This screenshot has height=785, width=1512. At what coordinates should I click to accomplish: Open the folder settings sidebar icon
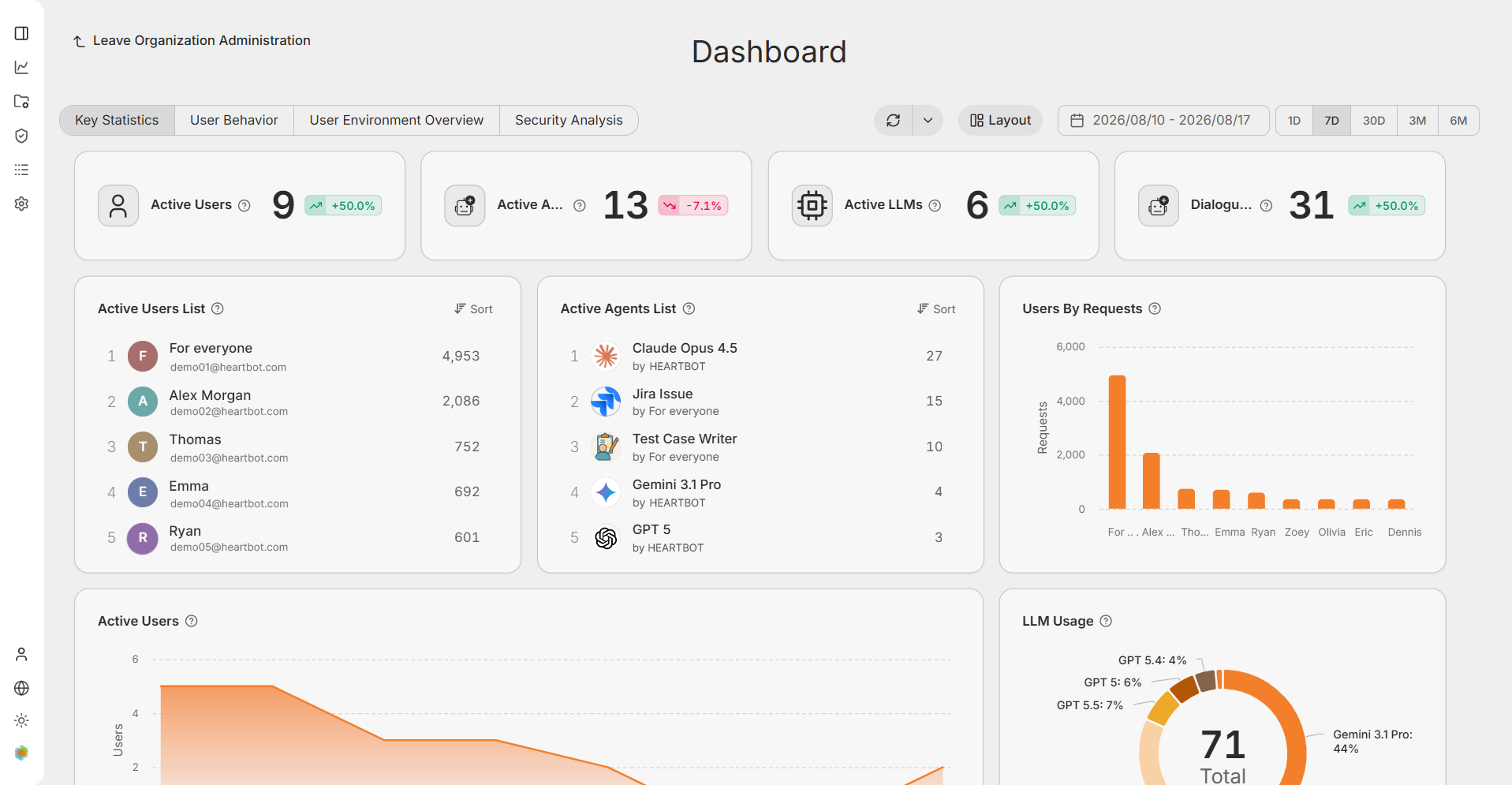pyautogui.click(x=21, y=101)
